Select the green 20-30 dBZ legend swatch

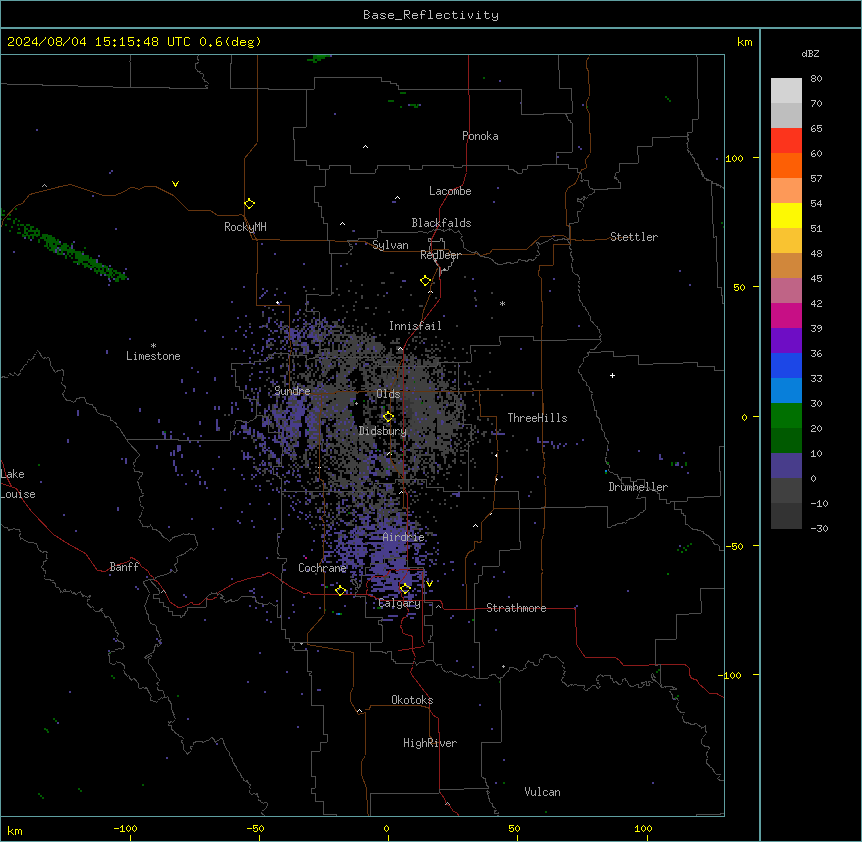coord(786,416)
